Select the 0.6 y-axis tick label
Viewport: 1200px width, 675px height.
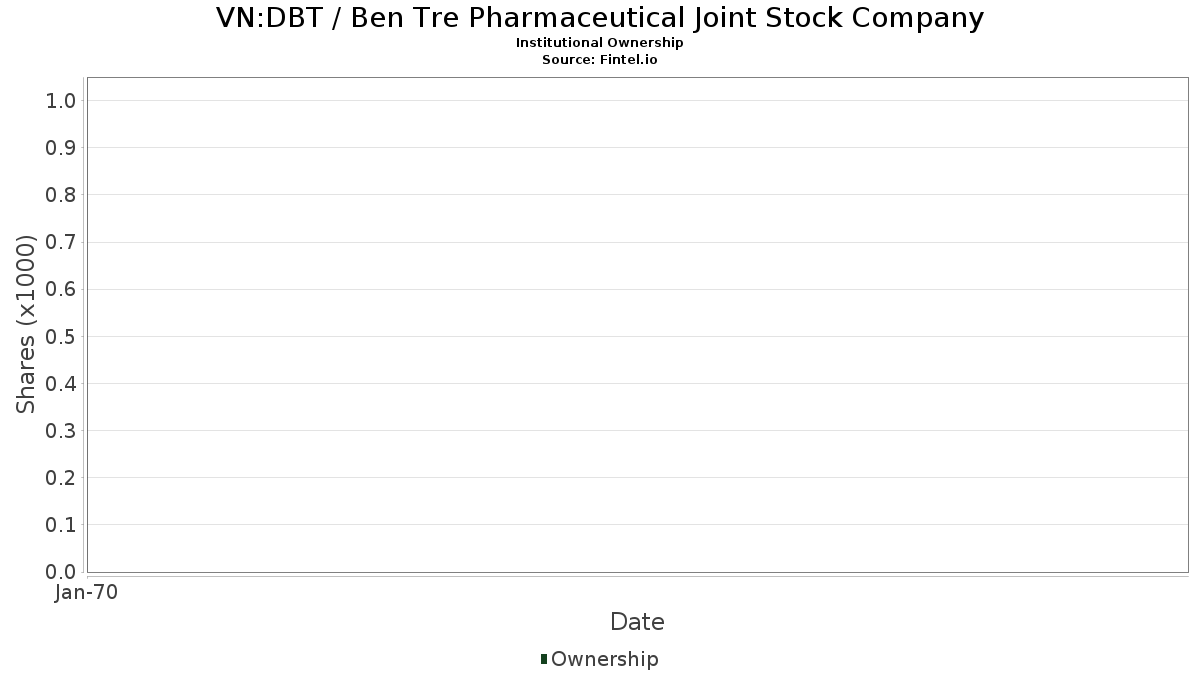point(61,289)
